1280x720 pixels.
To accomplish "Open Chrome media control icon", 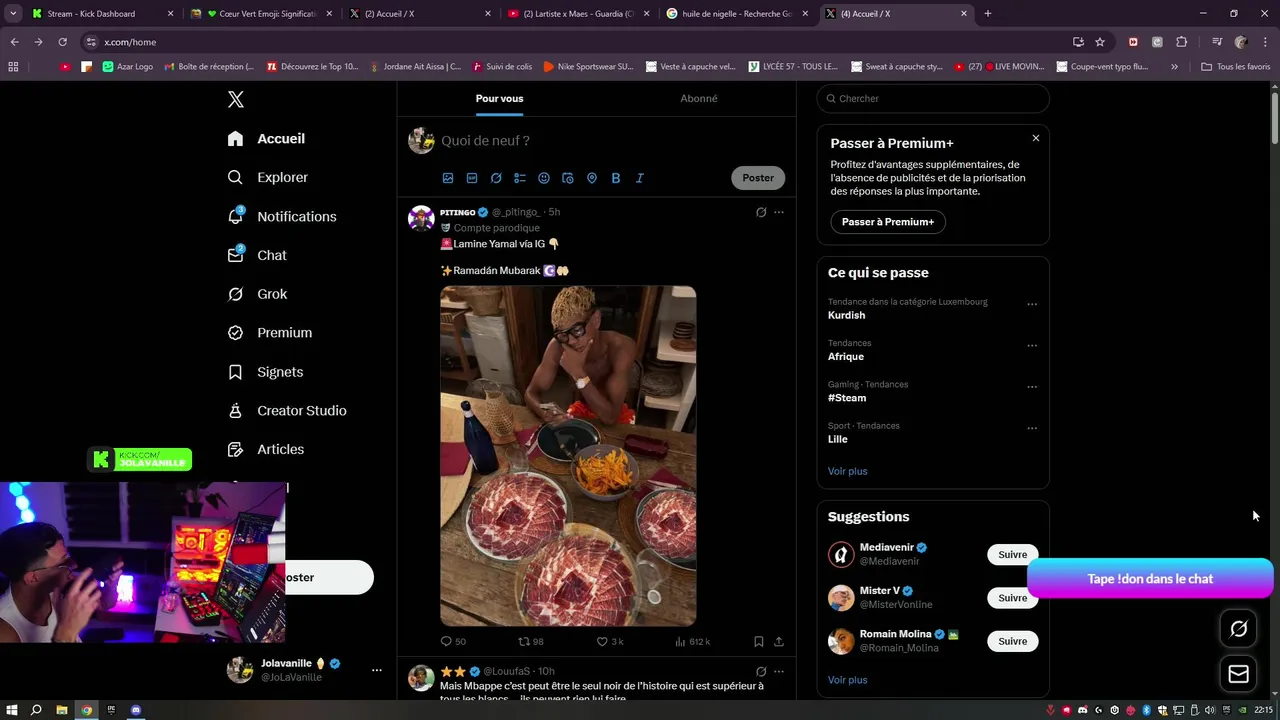I will [x=1217, y=42].
